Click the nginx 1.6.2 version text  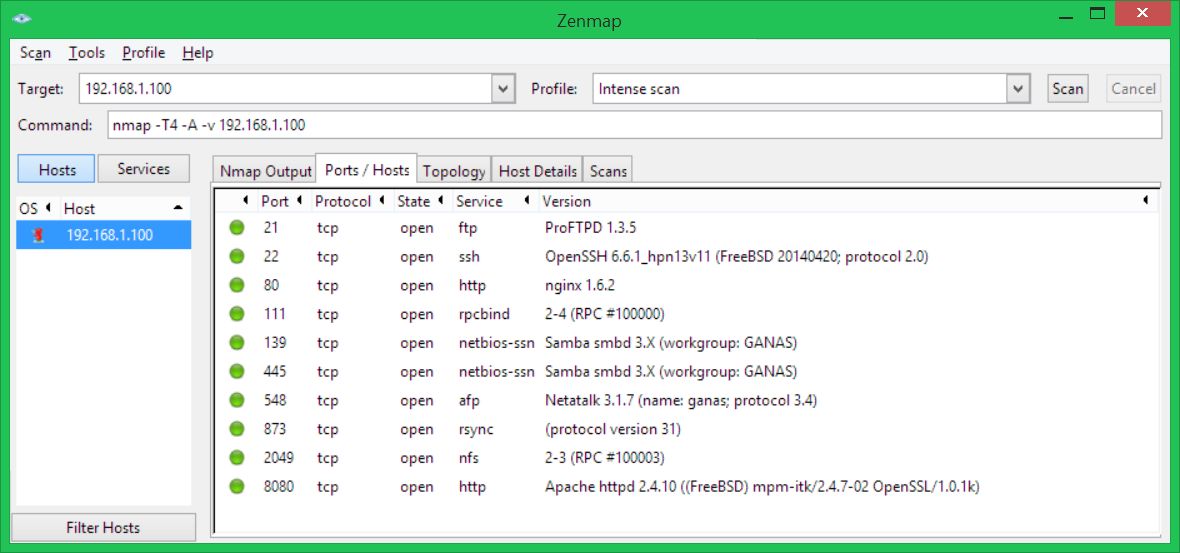pos(581,285)
